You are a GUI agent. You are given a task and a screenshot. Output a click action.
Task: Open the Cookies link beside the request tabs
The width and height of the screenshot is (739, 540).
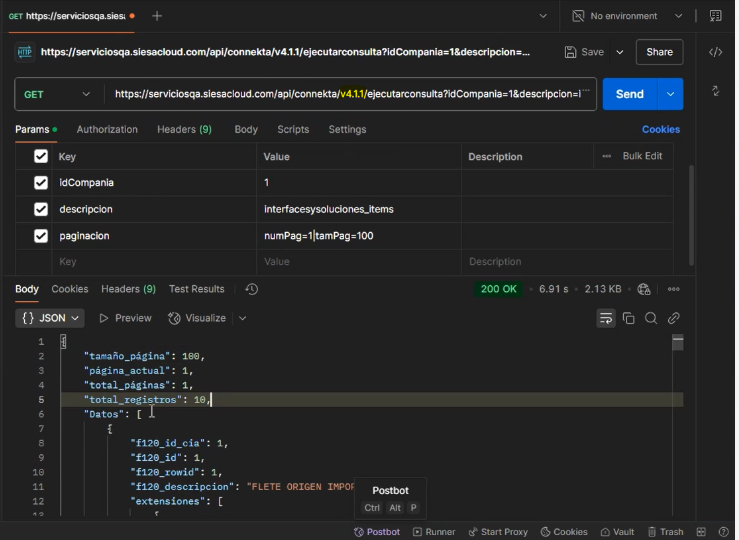(660, 129)
